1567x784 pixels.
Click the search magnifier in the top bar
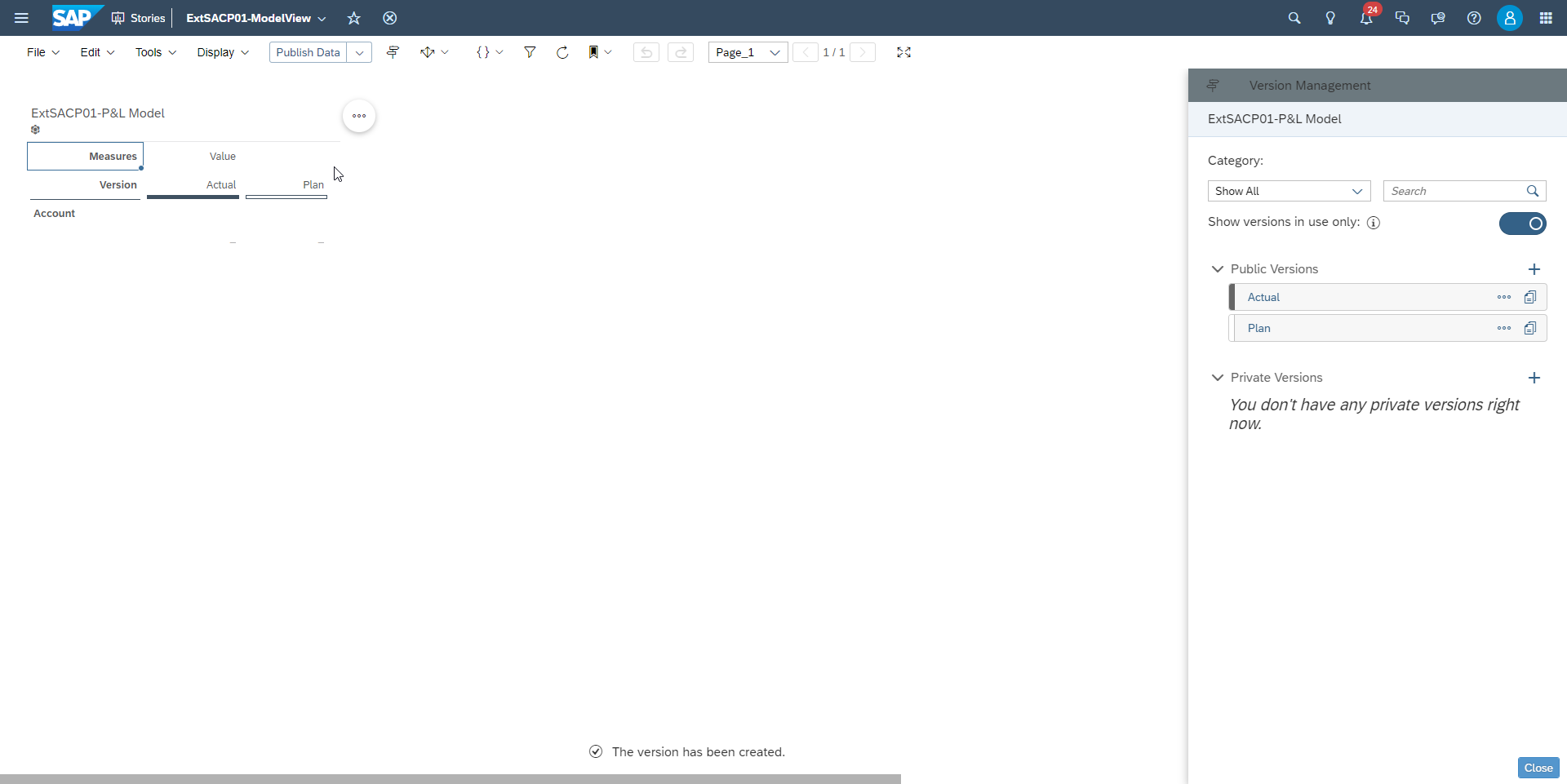click(1294, 18)
